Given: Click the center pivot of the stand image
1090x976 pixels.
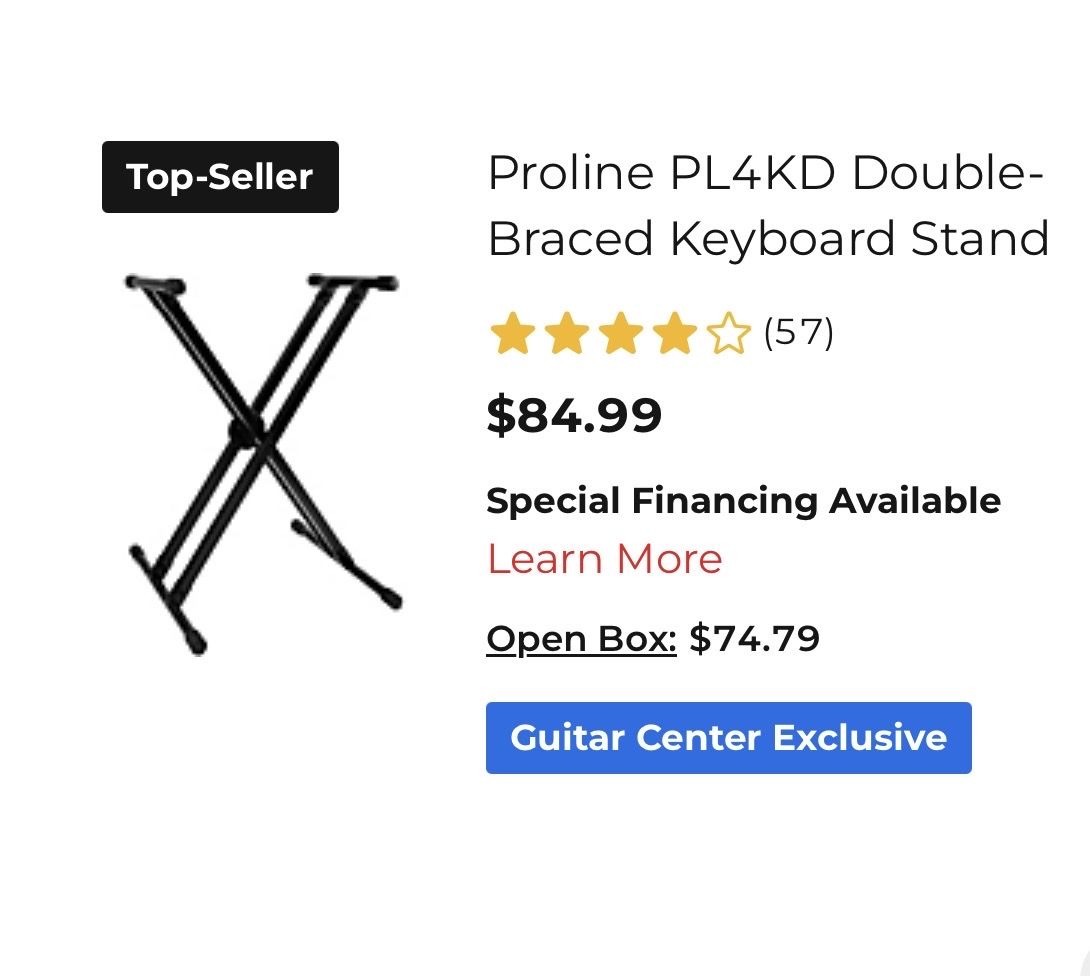Looking at the screenshot, I should [x=245, y=432].
